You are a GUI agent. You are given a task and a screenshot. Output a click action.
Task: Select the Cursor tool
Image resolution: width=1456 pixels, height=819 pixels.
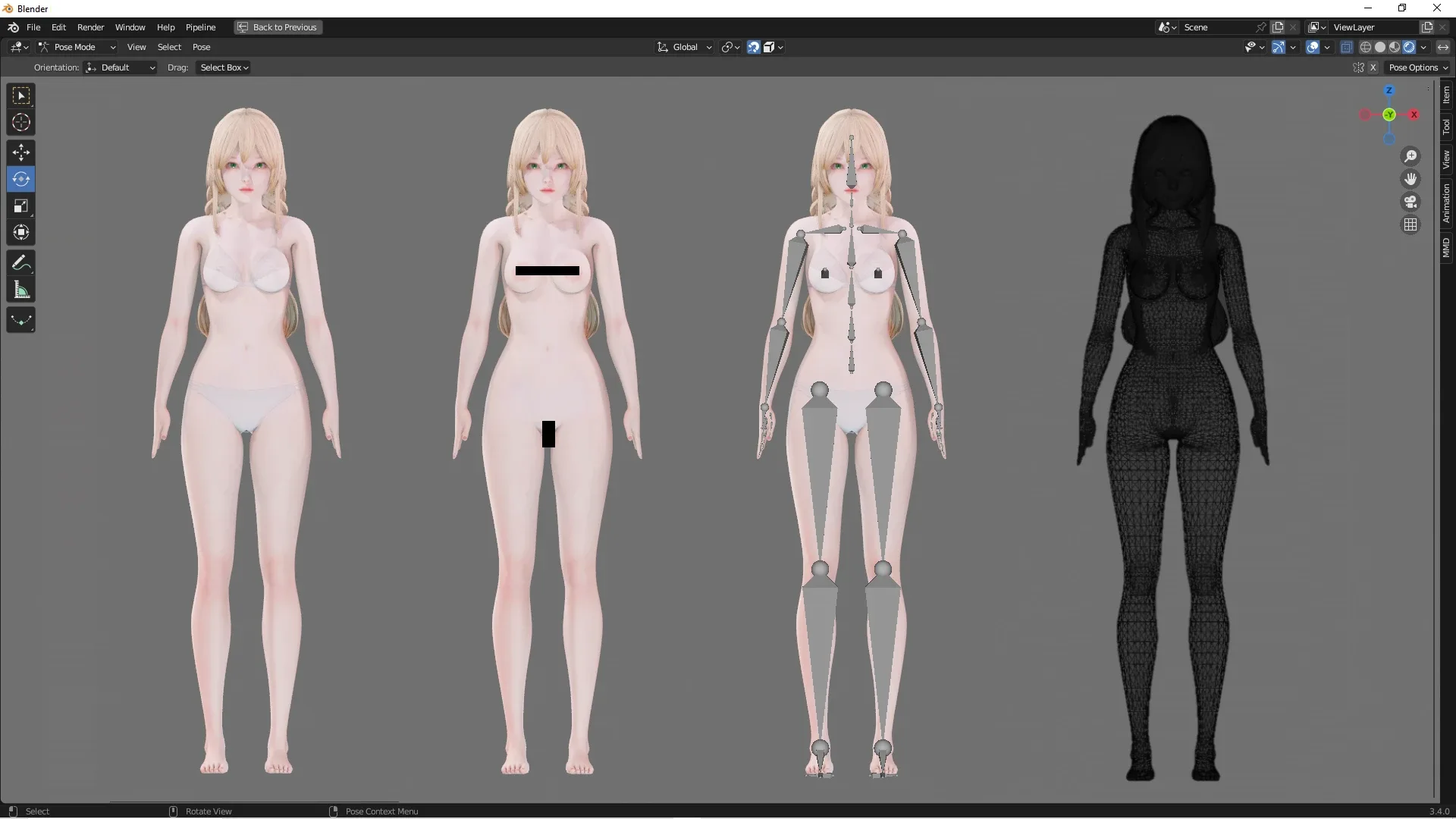(21, 122)
